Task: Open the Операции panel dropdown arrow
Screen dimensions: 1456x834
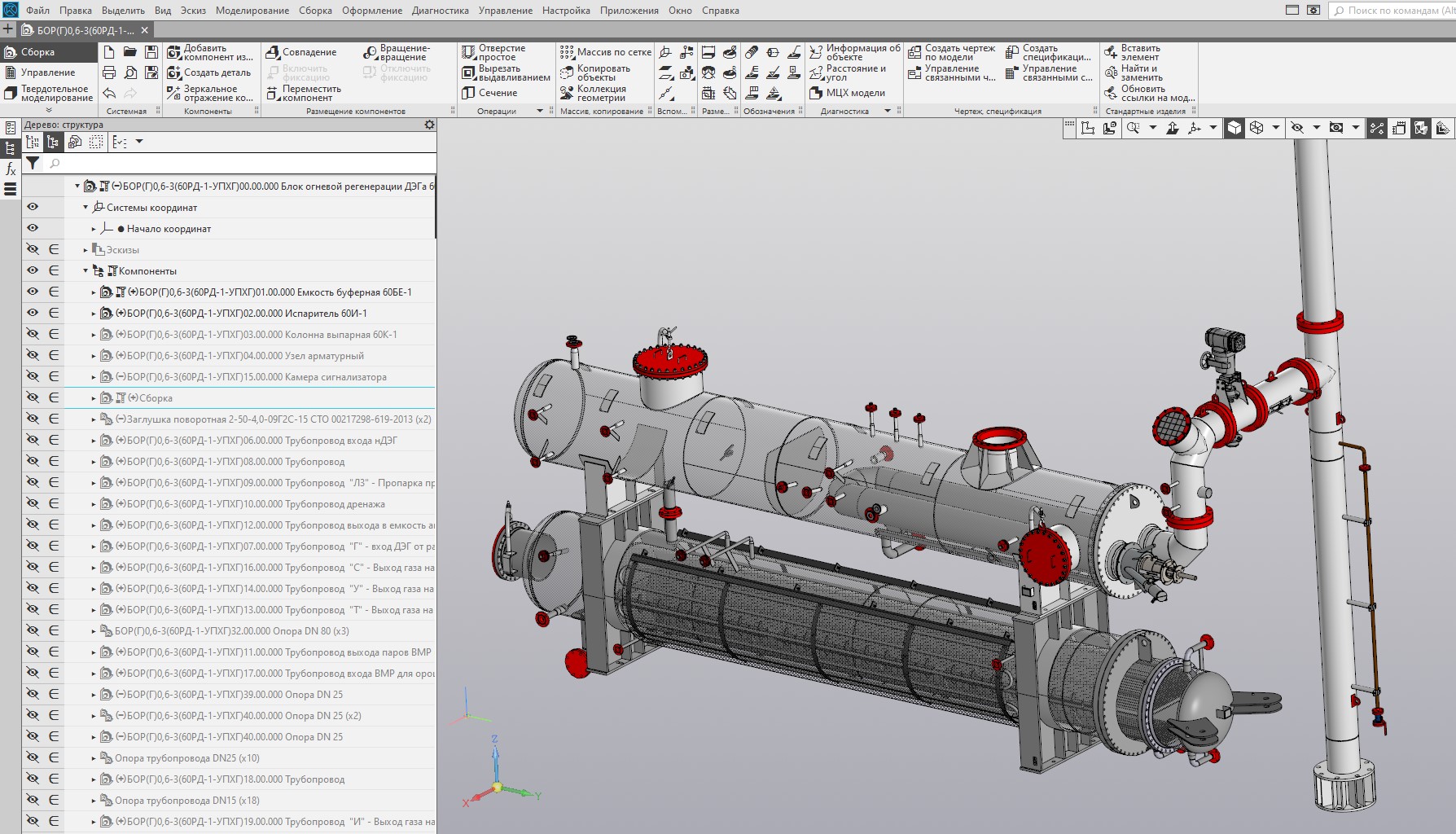Action: click(x=539, y=111)
